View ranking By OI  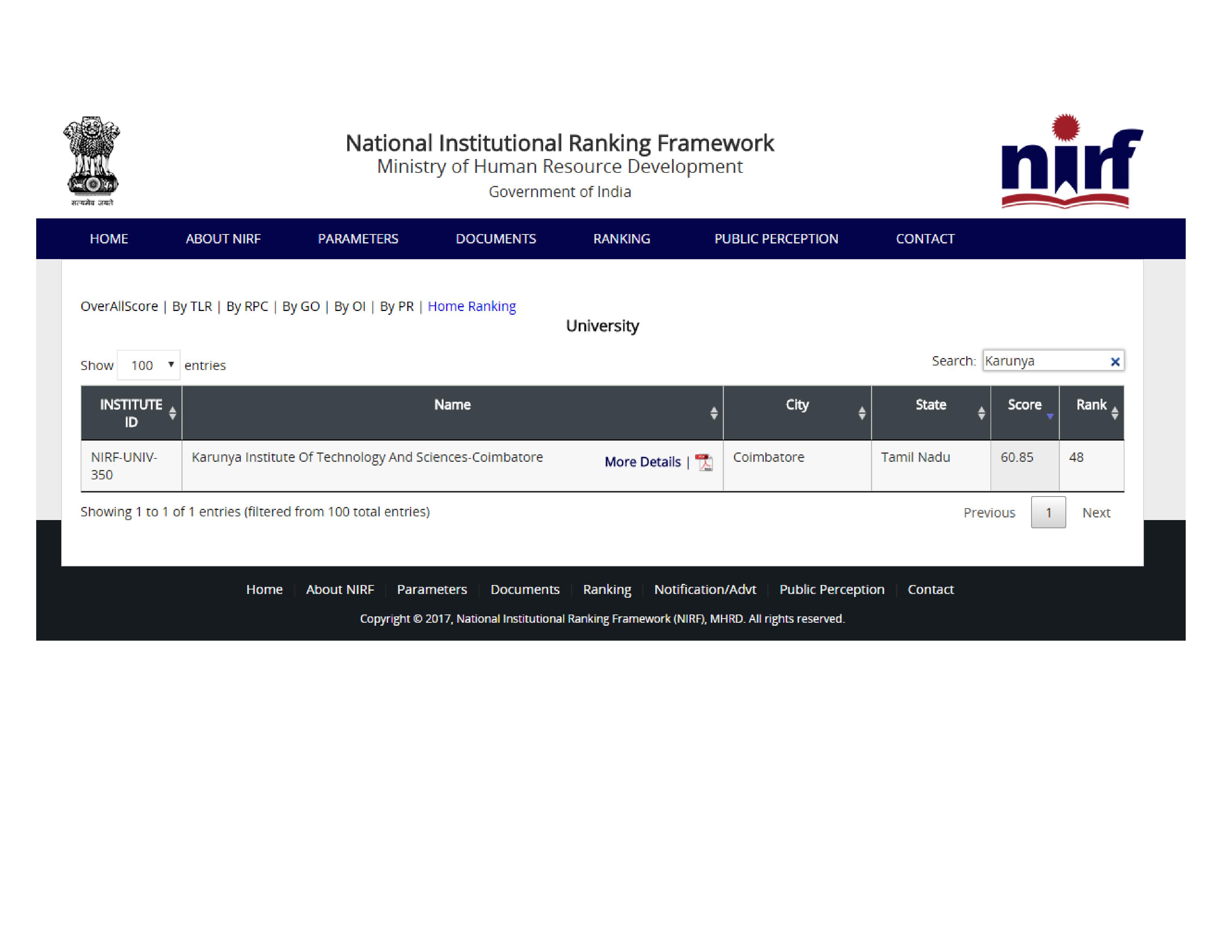click(350, 306)
